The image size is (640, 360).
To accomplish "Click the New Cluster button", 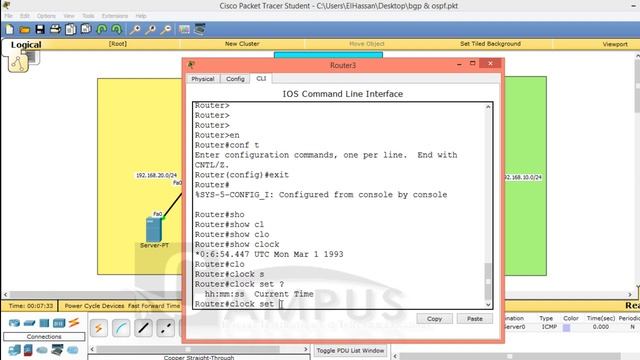I will pyautogui.click(x=242, y=44).
